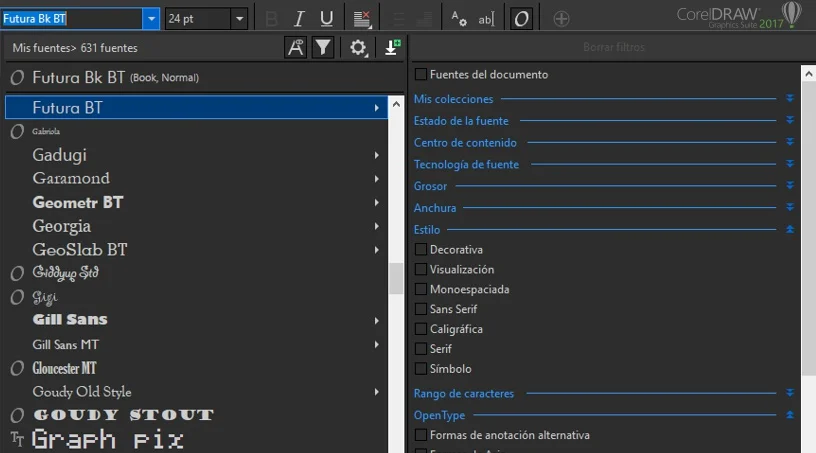The height and width of the screenshot is (453, 816).
Task: Click the TrueType icon beside Graph Pix
Action: (x=17, y=439)
